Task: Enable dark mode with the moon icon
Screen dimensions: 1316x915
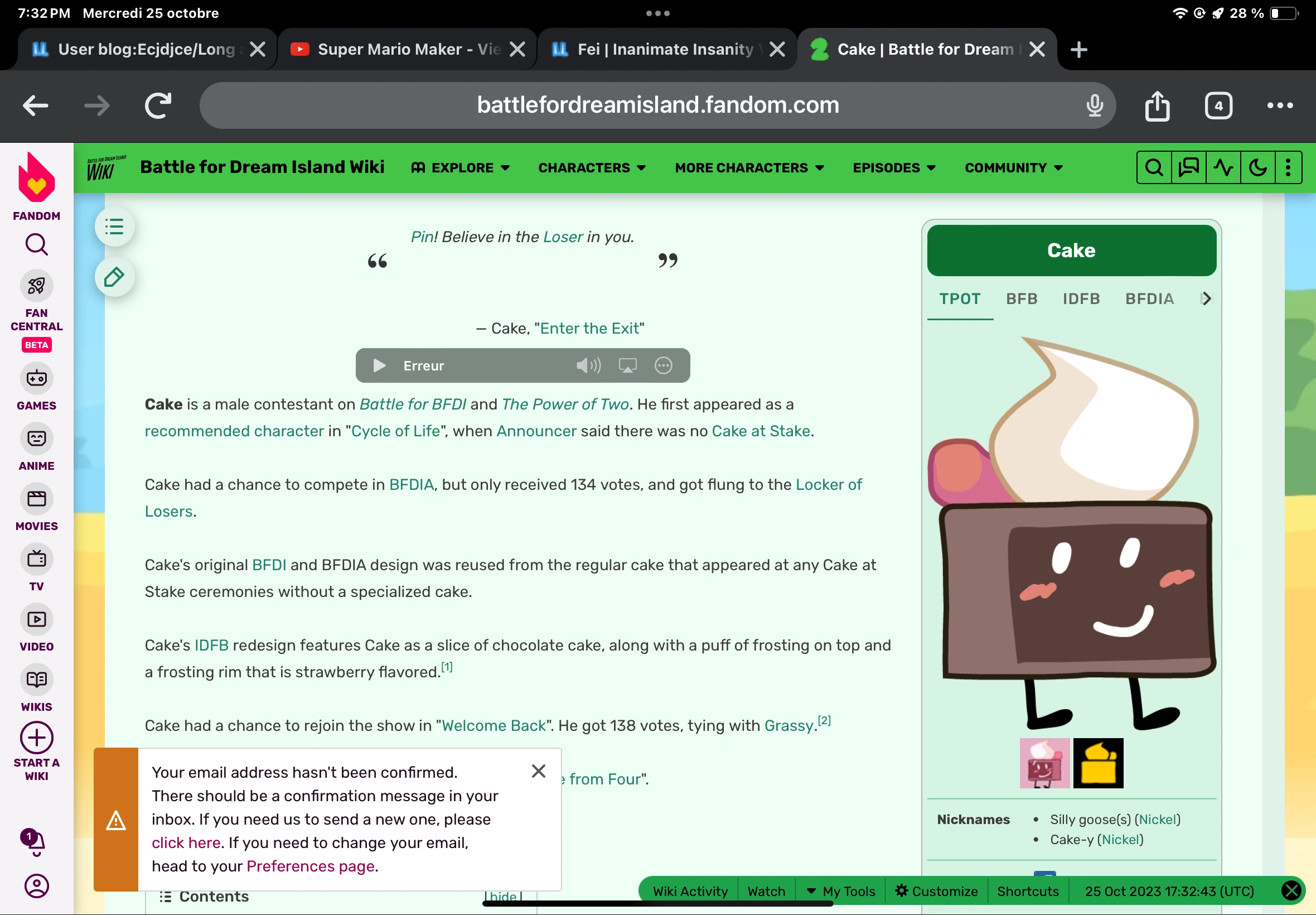Action: (x=1258, y=167)
